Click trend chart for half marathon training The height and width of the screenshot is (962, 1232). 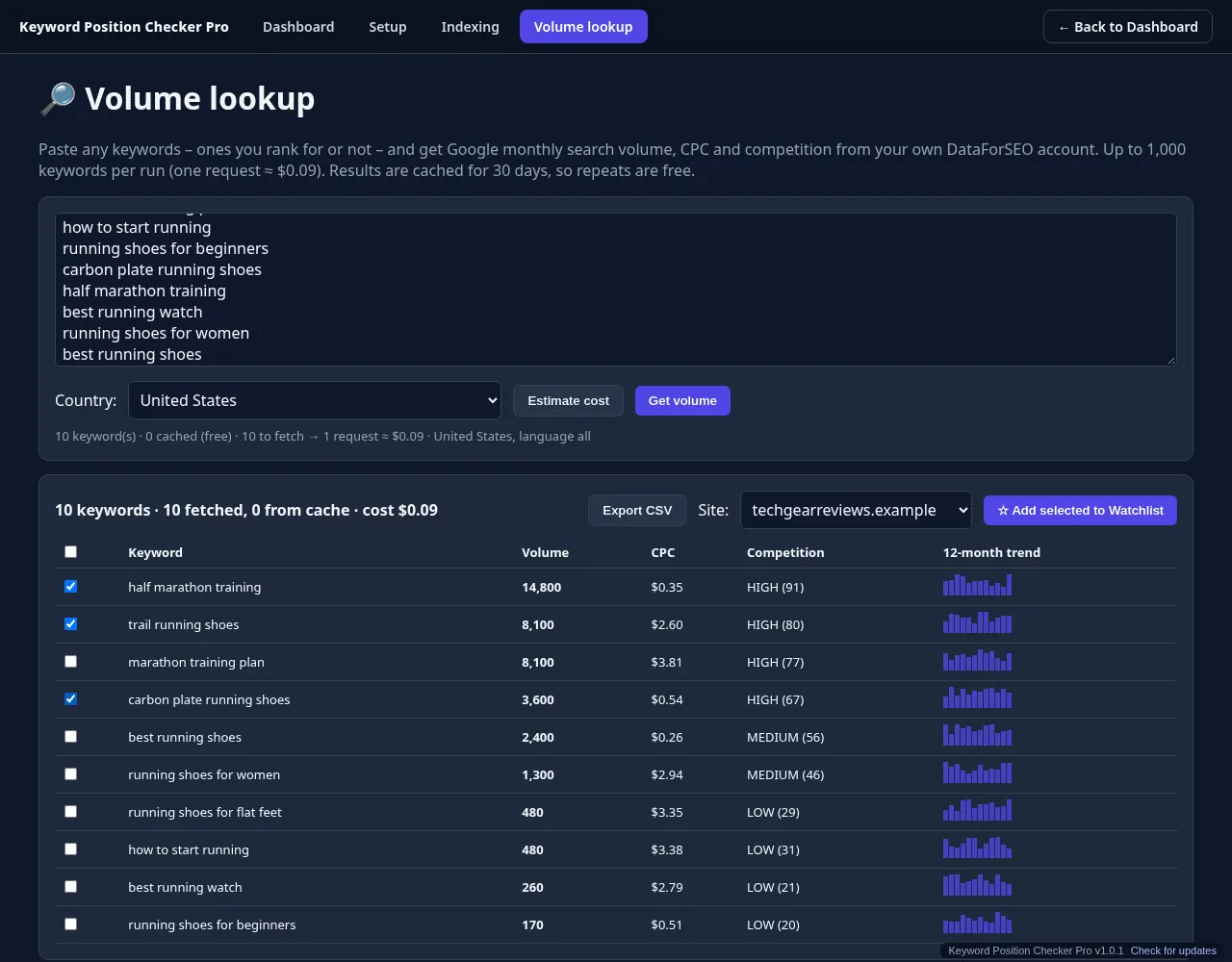click(977, 585)
